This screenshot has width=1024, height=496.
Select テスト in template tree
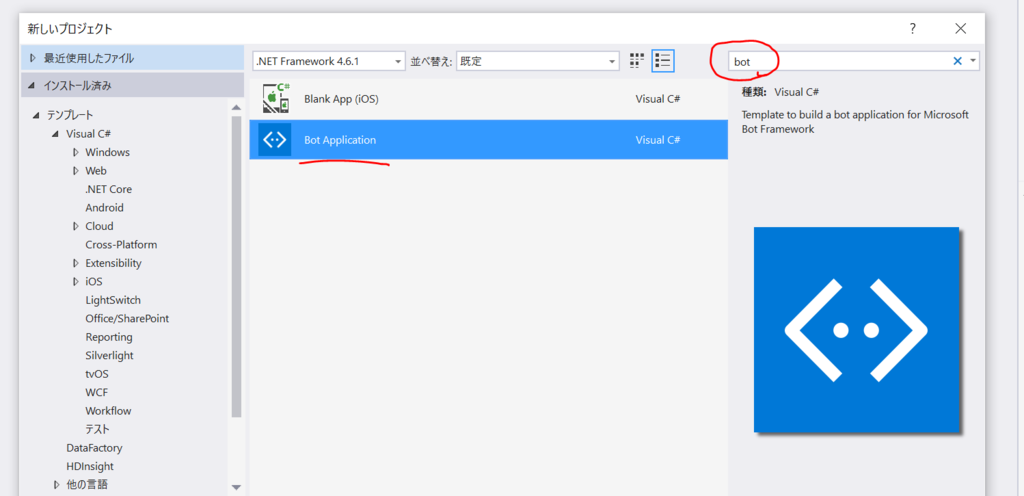tap(97, 429)
